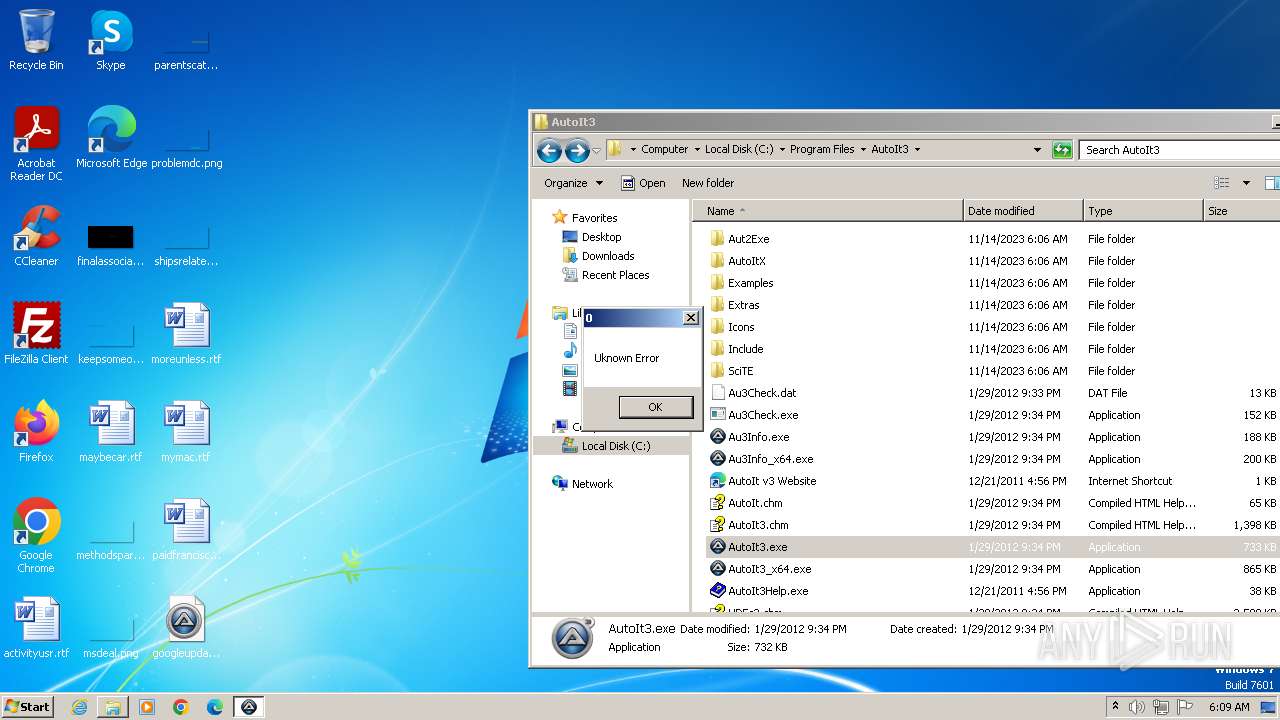Click the Explorer Back navigation arrow

549,150
